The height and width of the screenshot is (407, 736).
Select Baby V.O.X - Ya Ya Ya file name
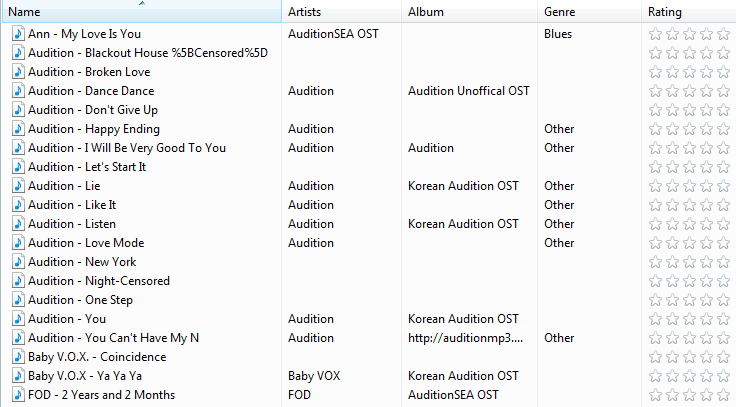click(x=85, y=376)
